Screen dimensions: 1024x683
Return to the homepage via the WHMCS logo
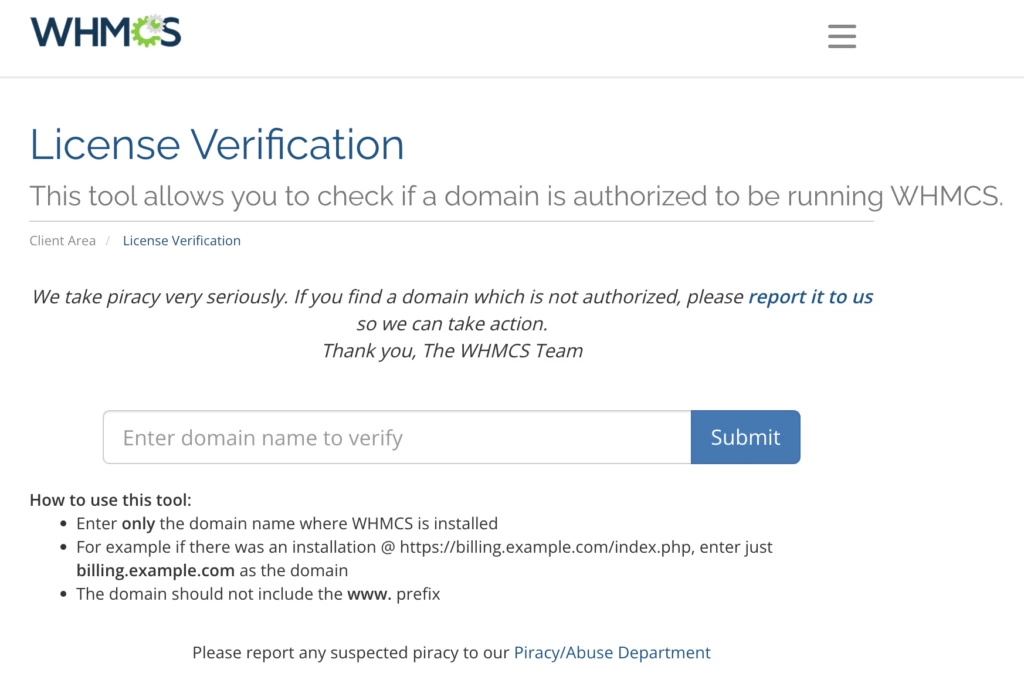point(104,31)
